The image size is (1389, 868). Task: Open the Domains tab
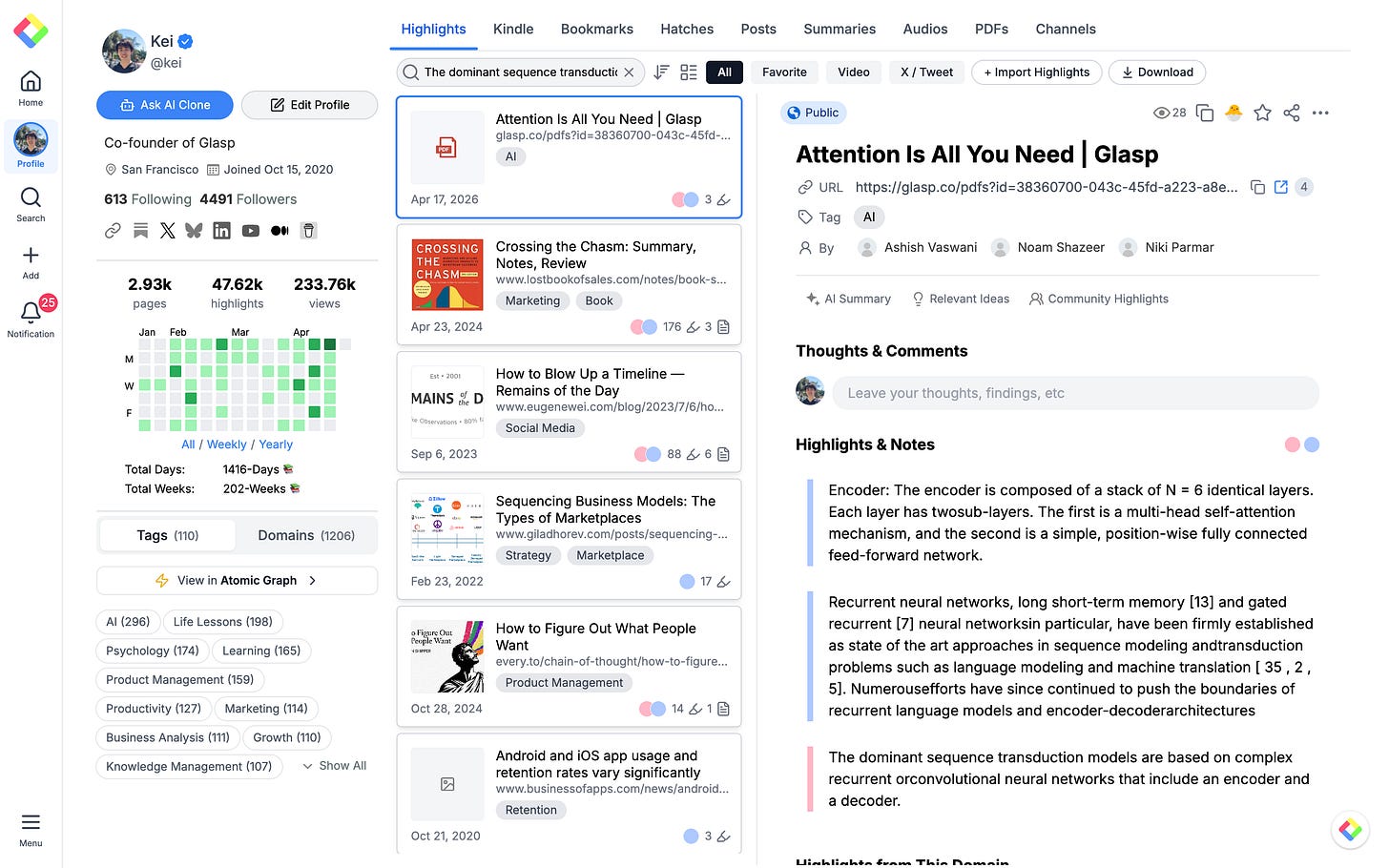tap(306, 535)
